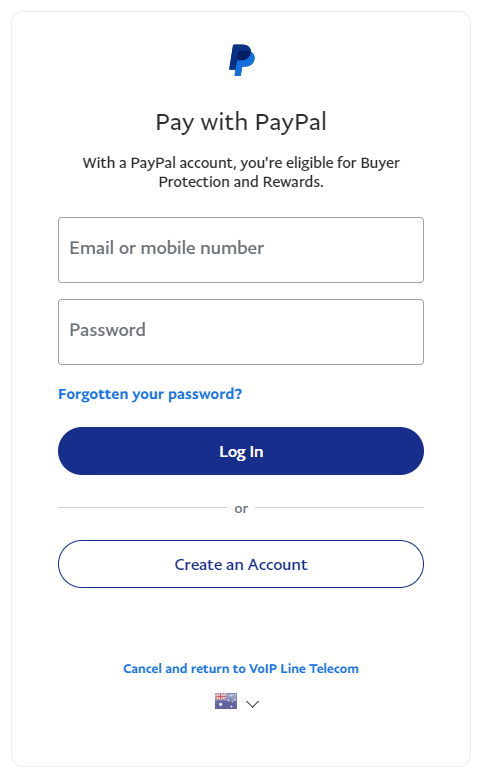Select the Email or mobile number placeholder text
The height and width of the screenshot is (775, 487).
(x=167, y=248)
